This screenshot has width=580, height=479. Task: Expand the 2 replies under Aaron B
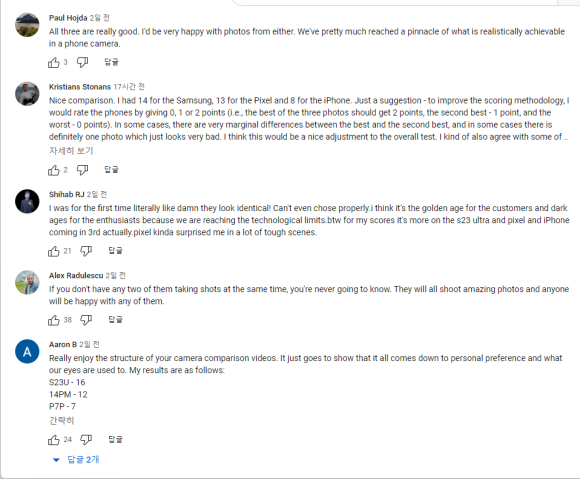(77, 460)
